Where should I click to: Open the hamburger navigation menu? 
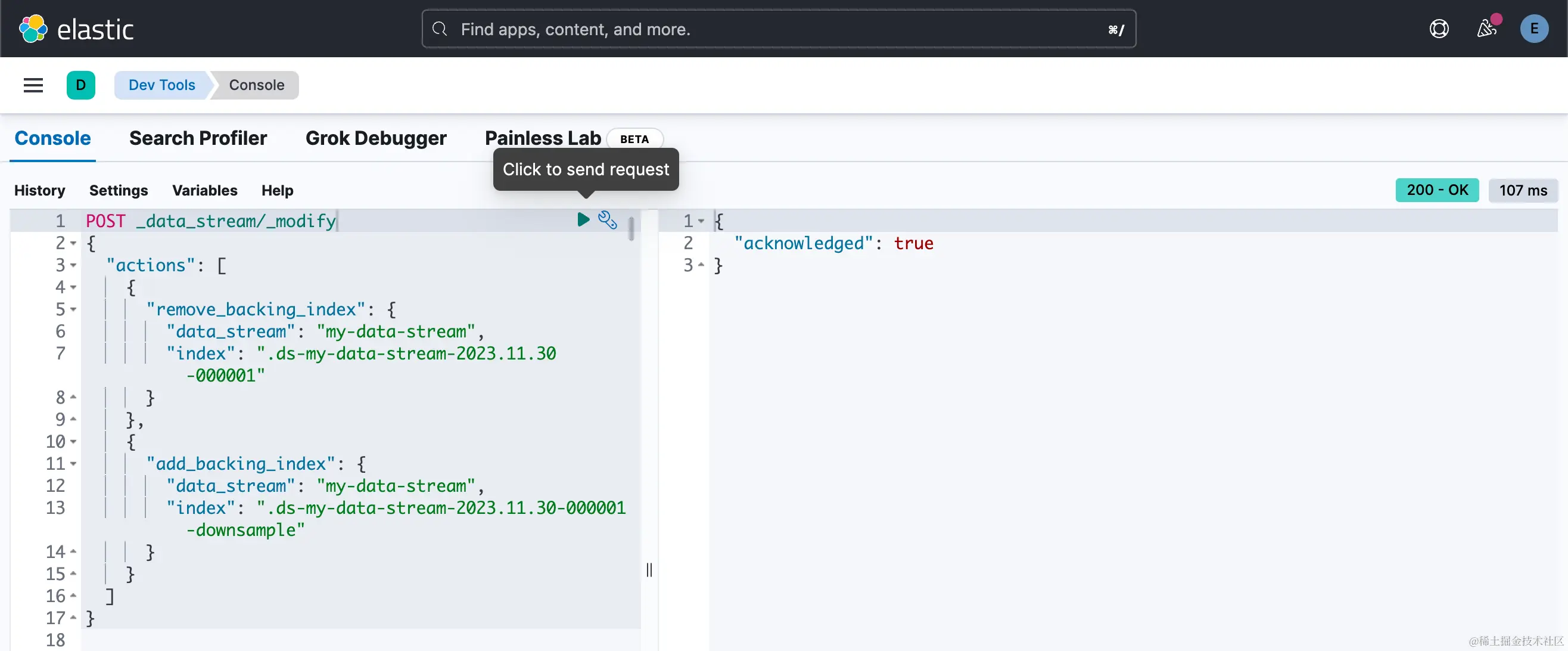(33, 85)
